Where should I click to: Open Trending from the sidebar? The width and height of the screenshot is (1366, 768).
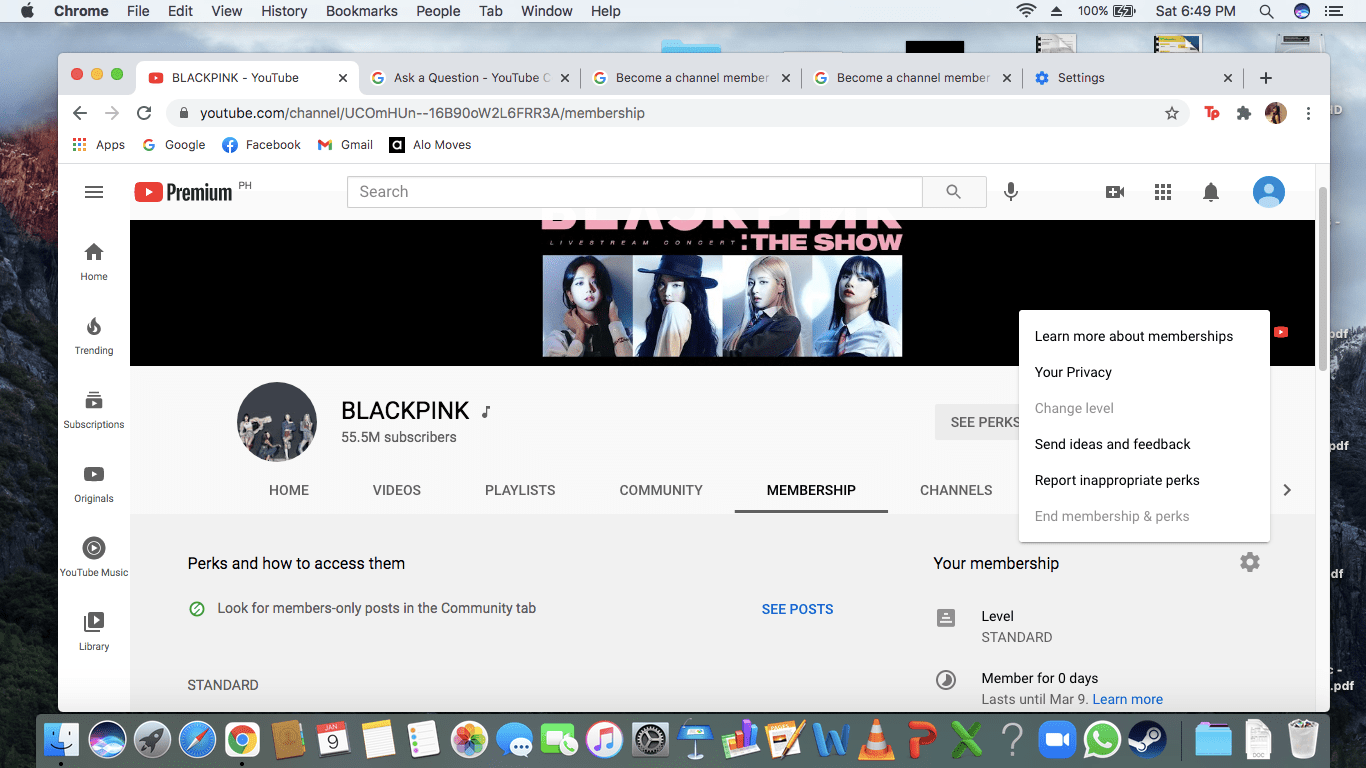(x=94, y=335)
